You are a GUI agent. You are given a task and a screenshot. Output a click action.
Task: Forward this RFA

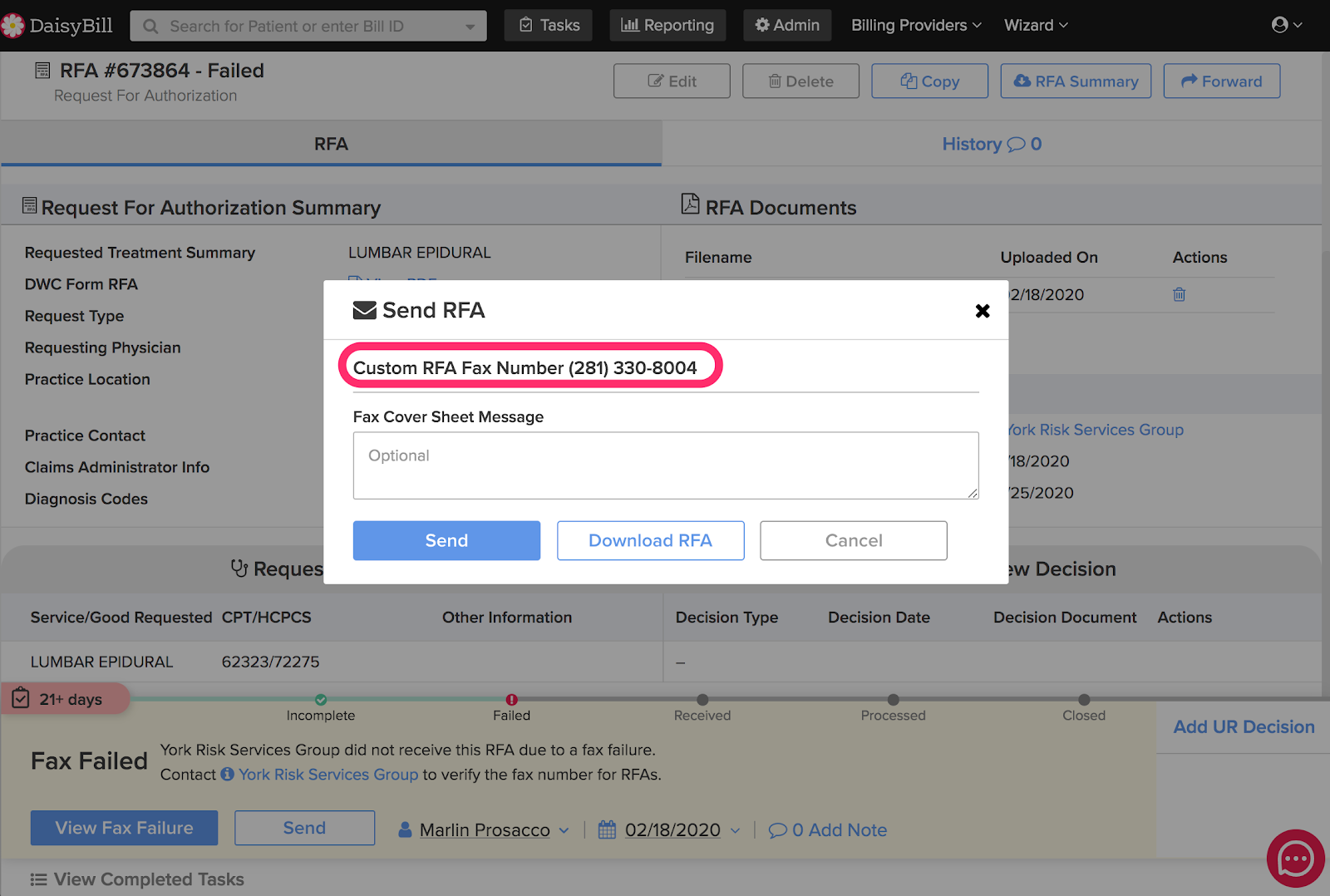pyautogui.click(x=1221, y=81)
